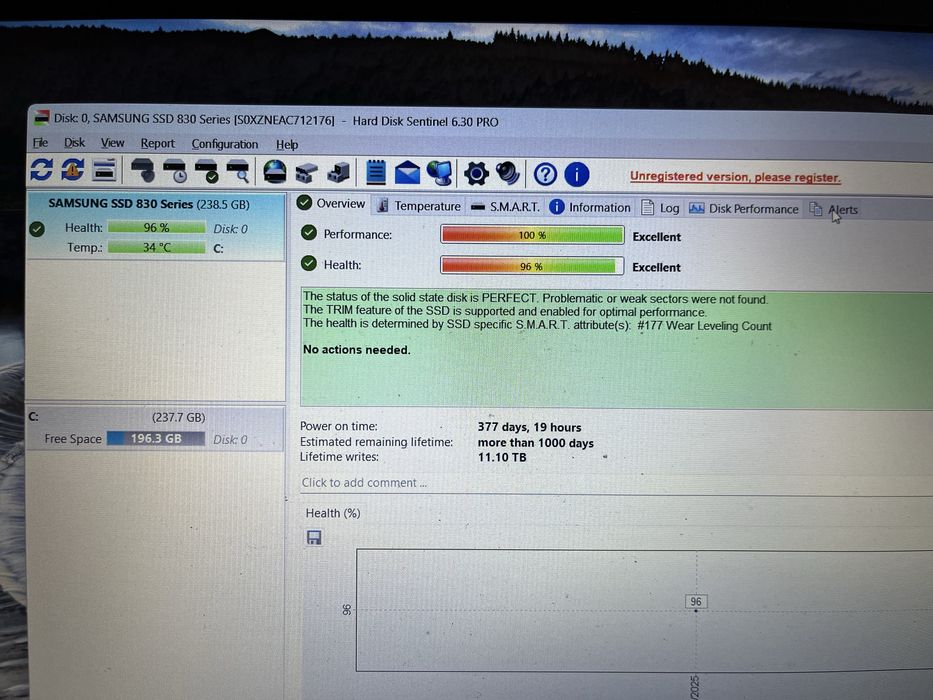Click the Performance 100 % gradient bar
This screenshot has width=933, height=700.
[532, 235]
